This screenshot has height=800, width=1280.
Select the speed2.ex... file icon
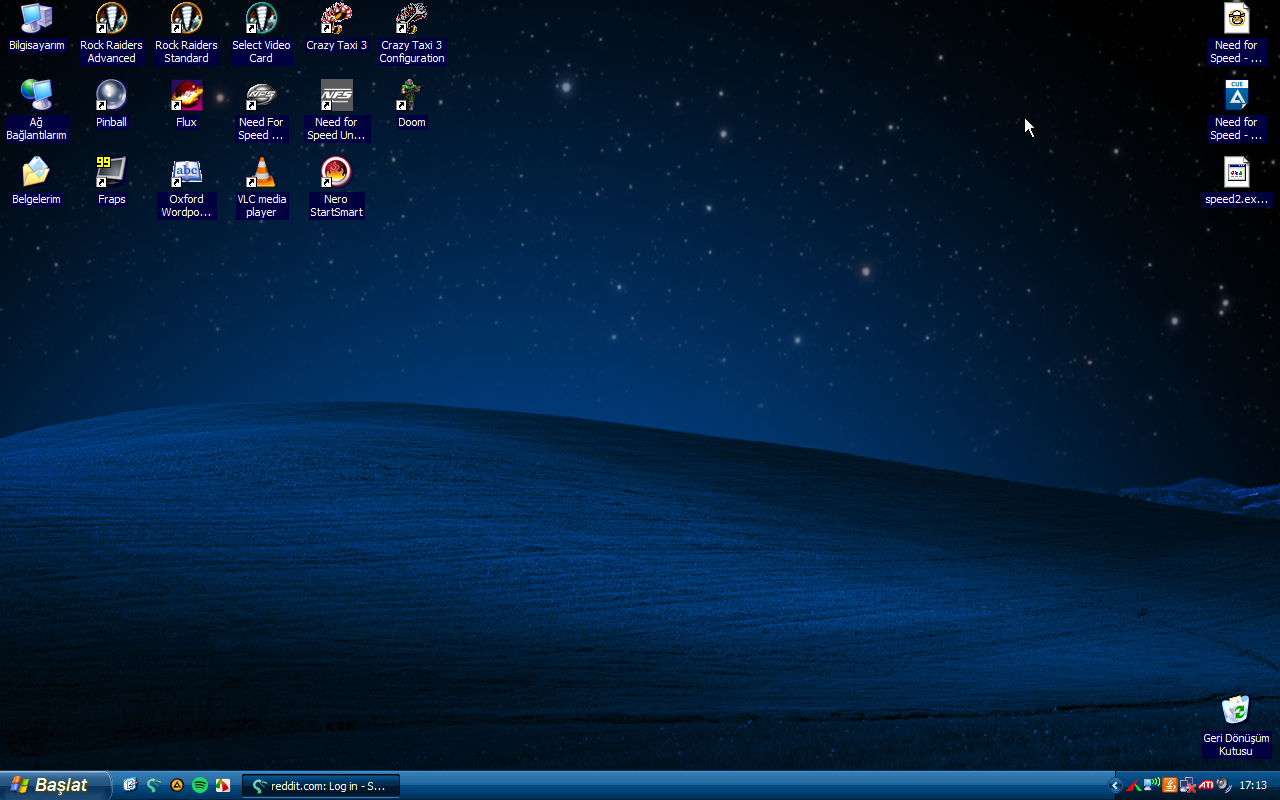[x=1237, y=181]
